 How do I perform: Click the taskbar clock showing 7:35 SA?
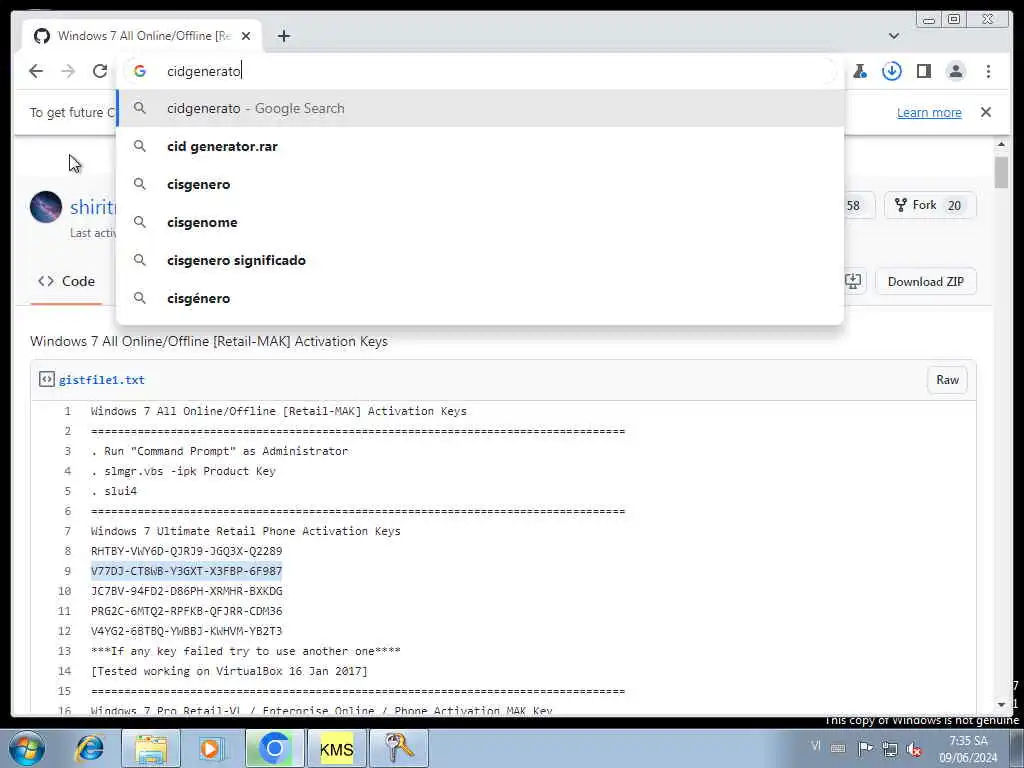(968, 749)
